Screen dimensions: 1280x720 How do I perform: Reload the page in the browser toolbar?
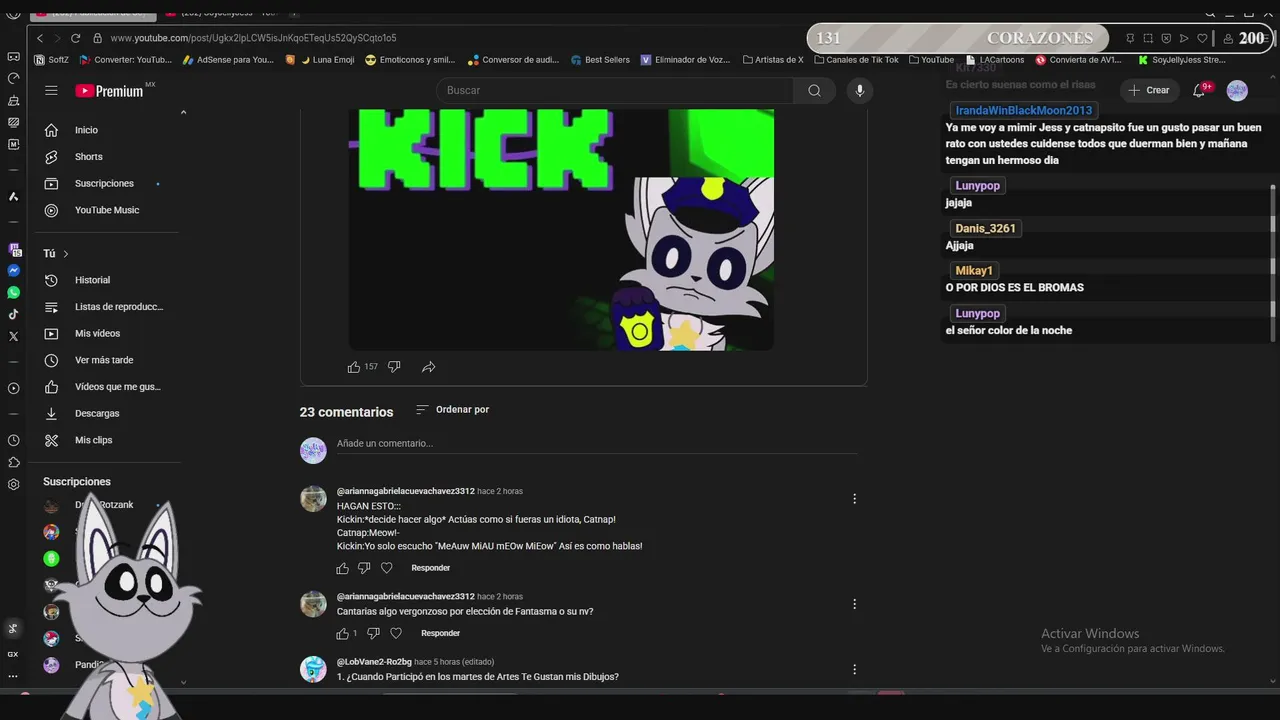tap(75, 38)
